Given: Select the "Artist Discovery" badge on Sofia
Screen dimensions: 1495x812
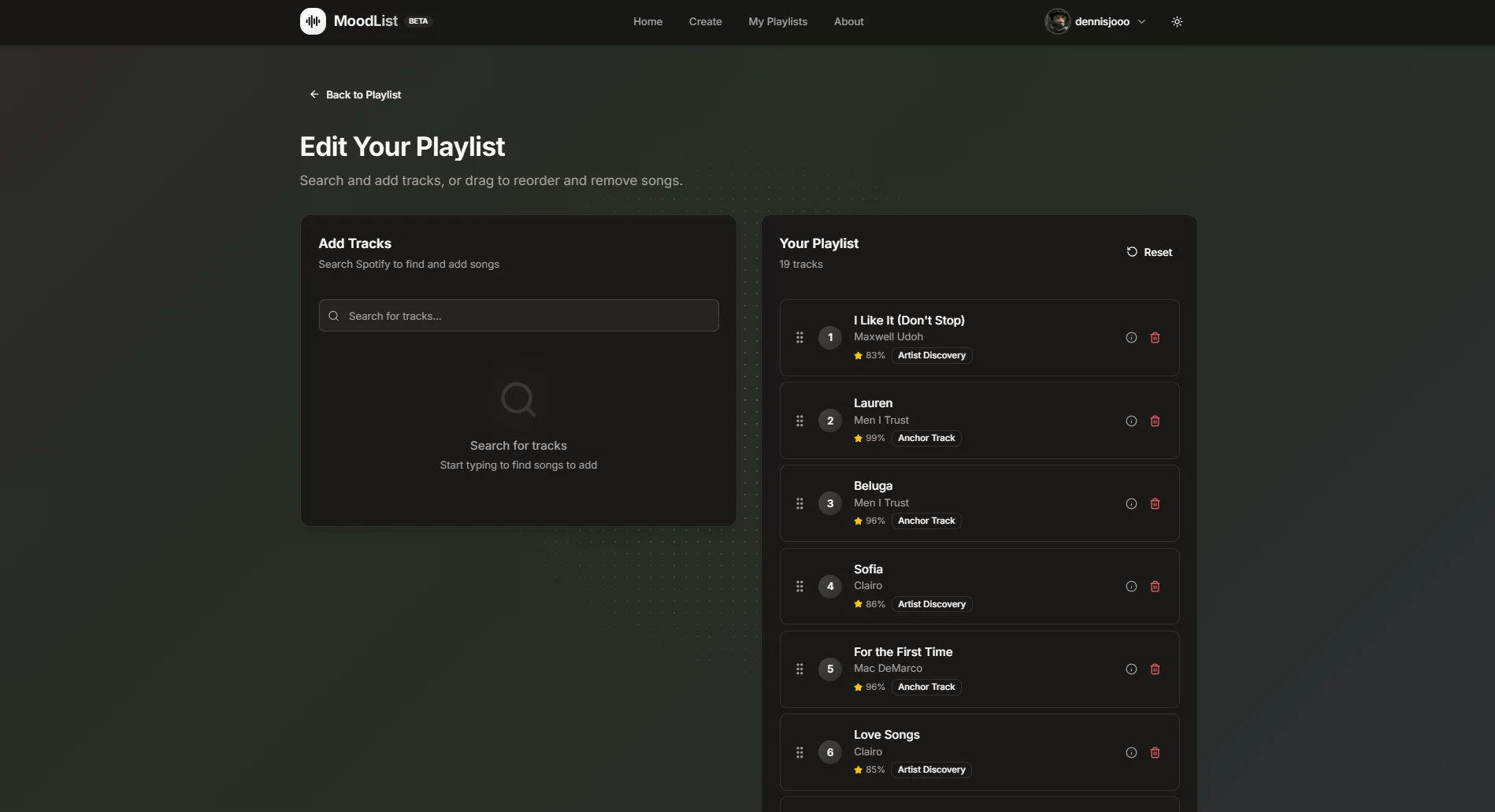Looking at the screenshot, I should click(930, 603).
